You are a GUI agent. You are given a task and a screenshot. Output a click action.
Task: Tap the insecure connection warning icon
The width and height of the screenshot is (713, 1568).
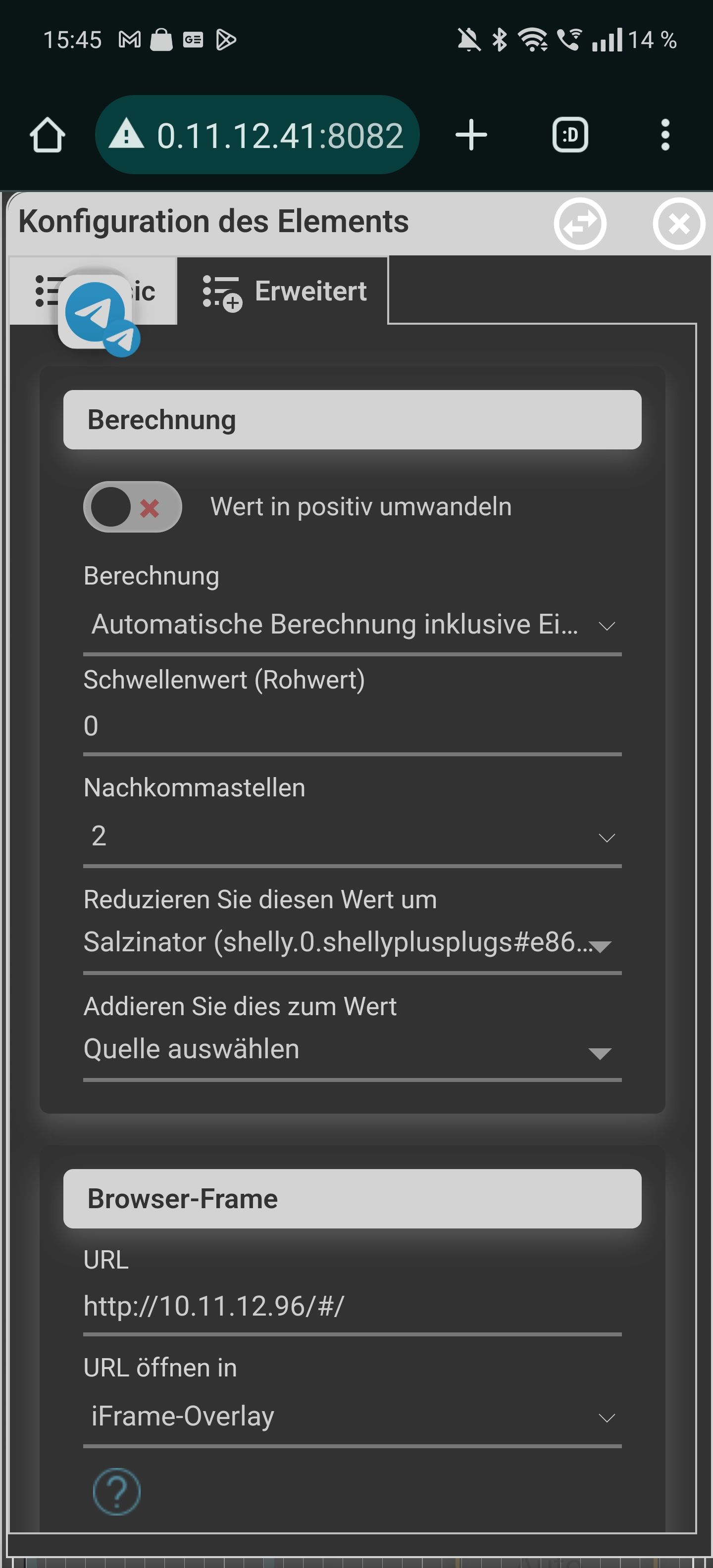[x=126, y=134]
